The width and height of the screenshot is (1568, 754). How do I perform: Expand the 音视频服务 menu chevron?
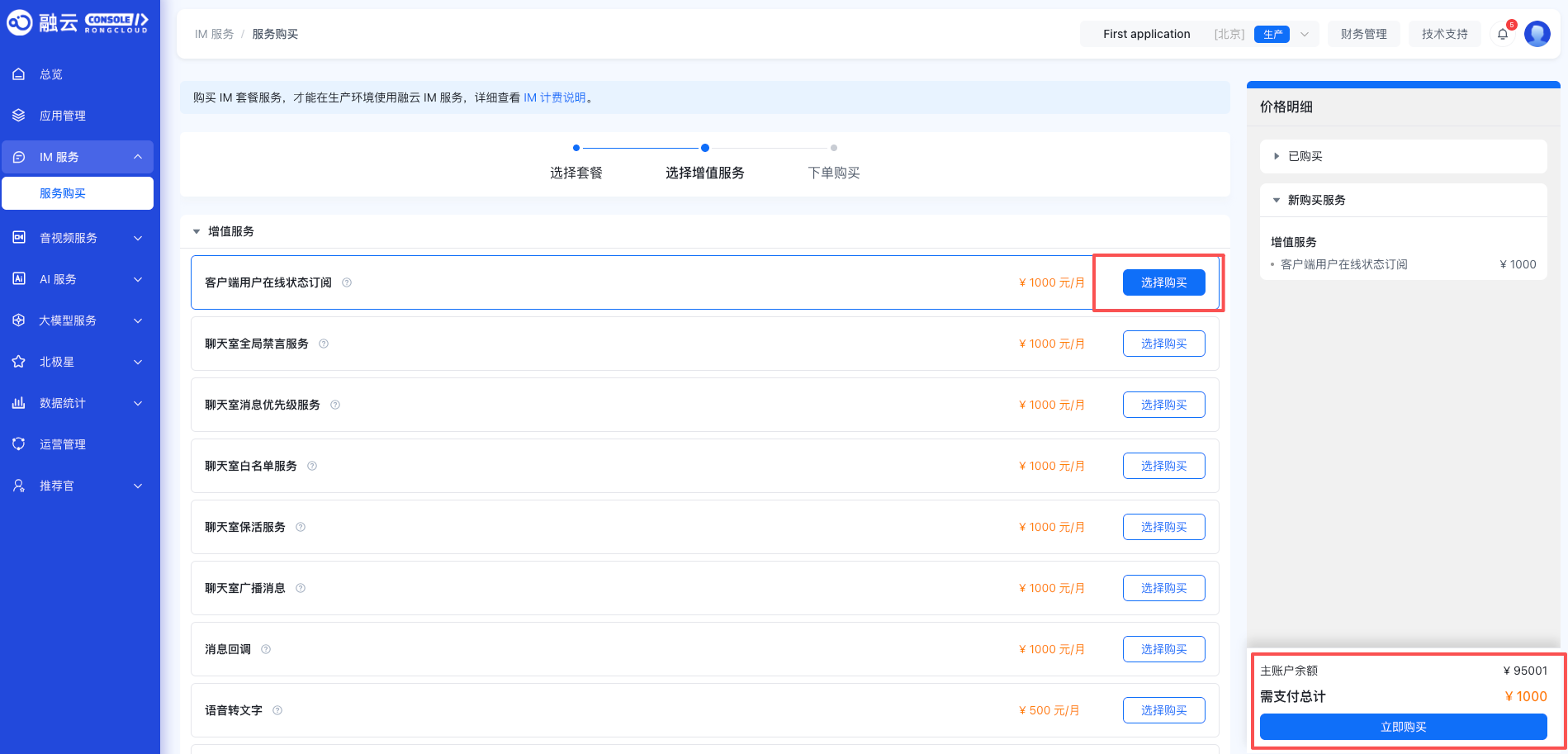138,238
